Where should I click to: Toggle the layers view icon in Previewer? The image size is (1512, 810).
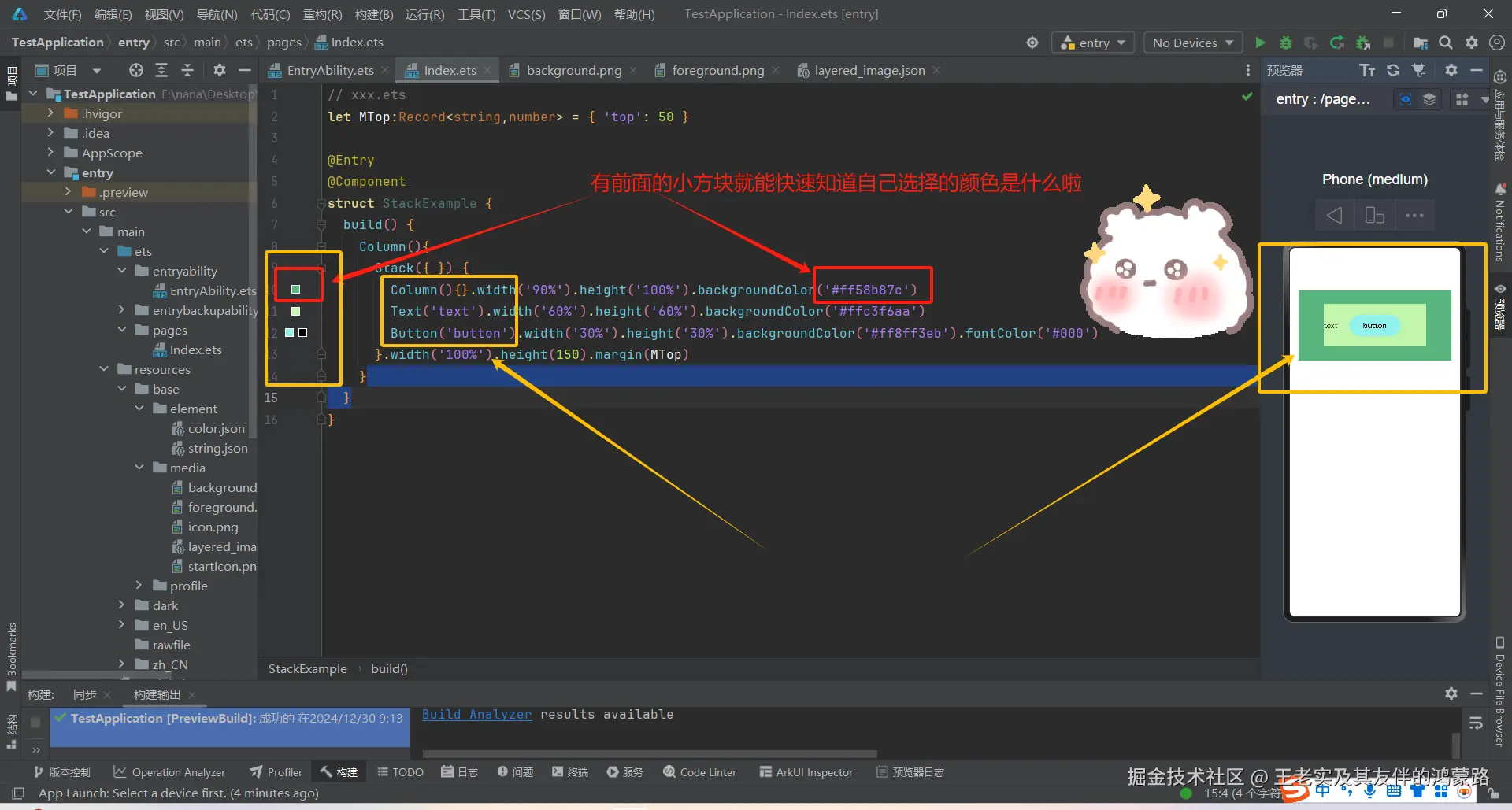click(1429, 99)
